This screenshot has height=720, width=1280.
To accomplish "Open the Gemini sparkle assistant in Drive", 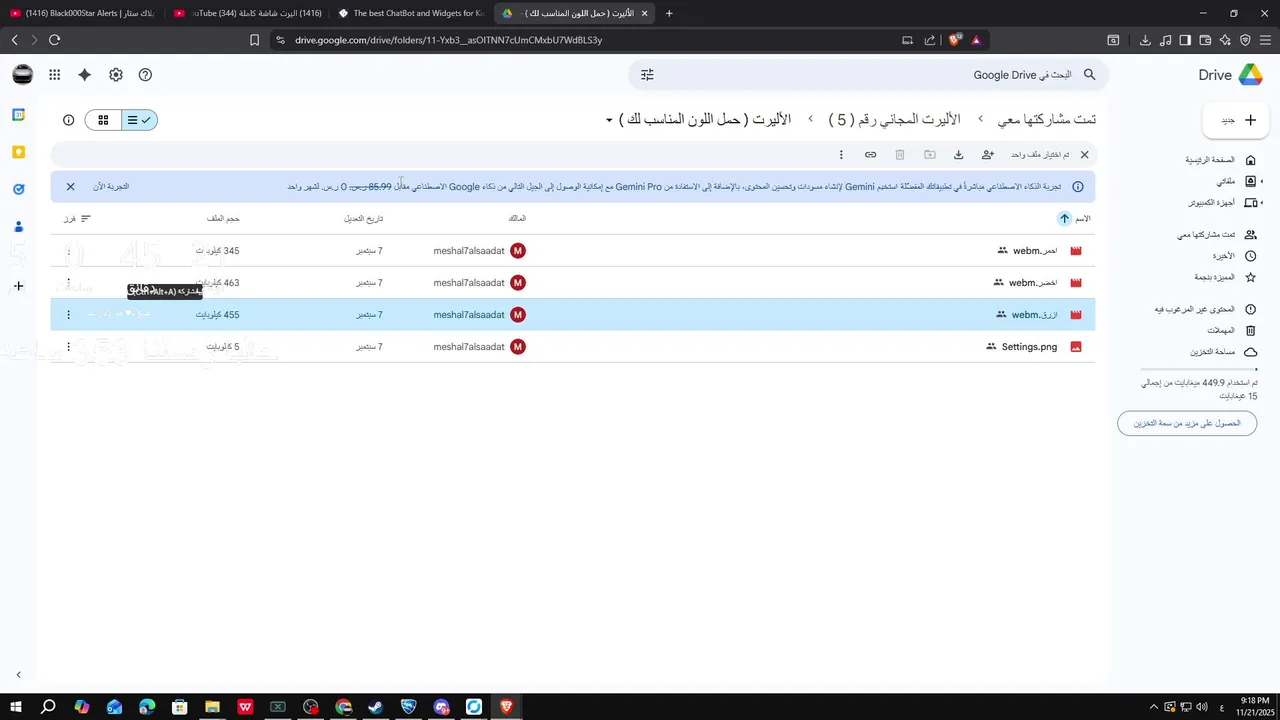I will point(85,75).
